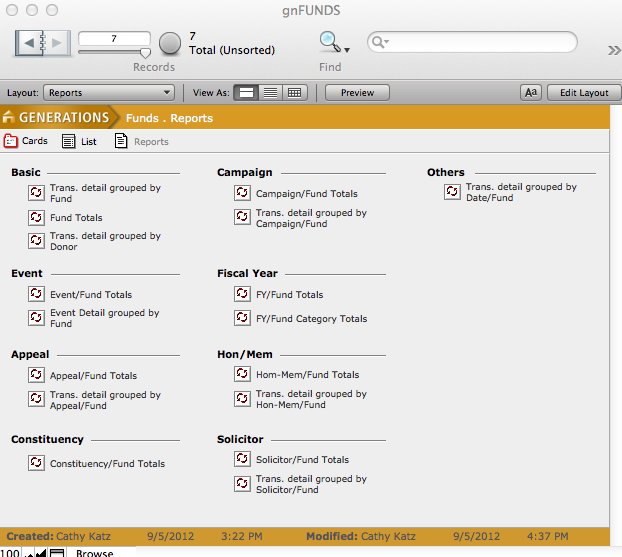Click the GENERATIONS home icon
Image resolution: width=622 pixels, height=557 pixels.
[10, 118]
